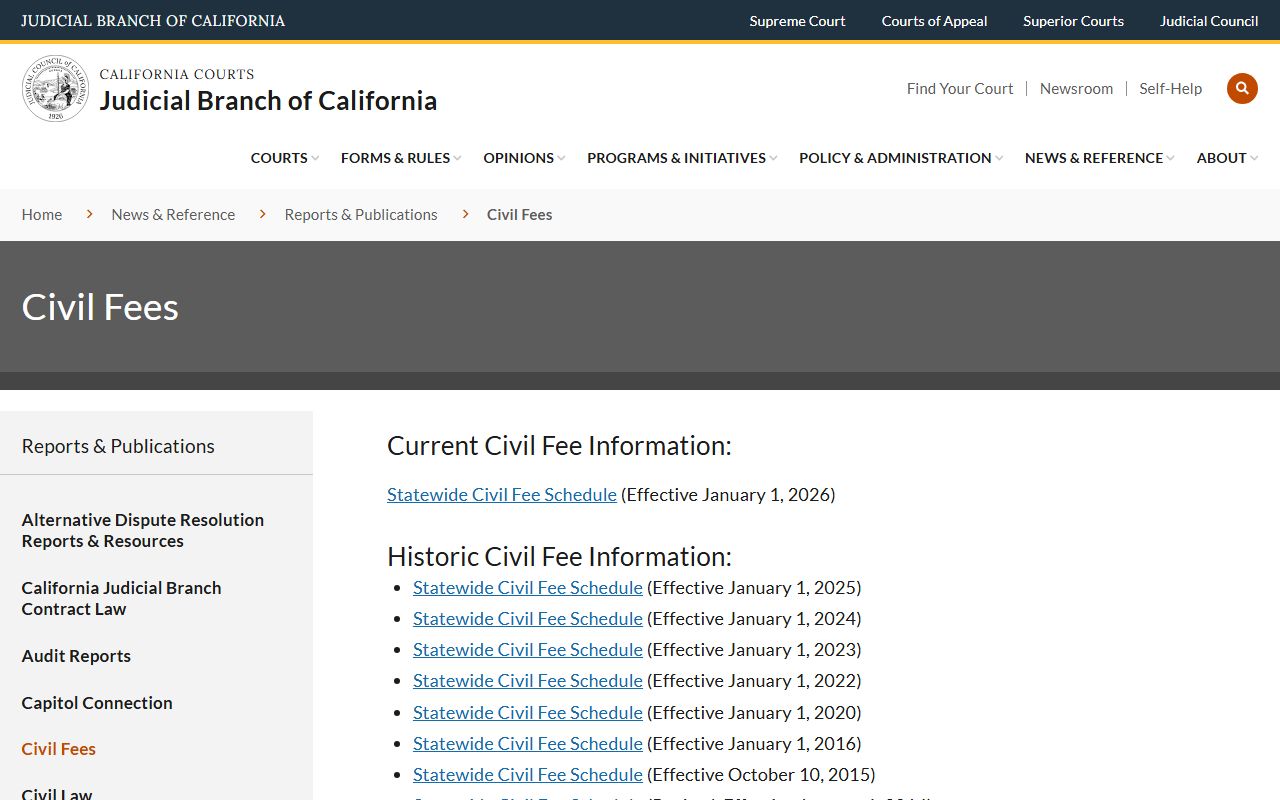Viewport: 1280px width, 800px height.
Task: Open Fee Schedule effective January 1, 2016
Action: point(528,743)
